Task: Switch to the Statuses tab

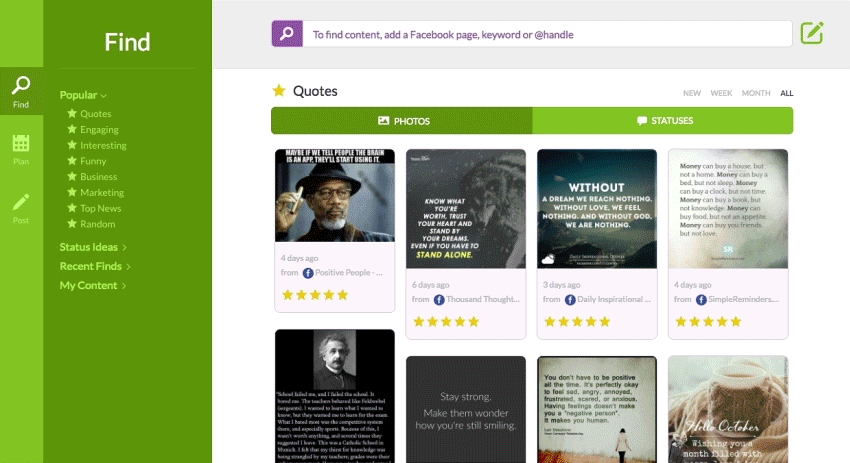Action: [663, 121]
